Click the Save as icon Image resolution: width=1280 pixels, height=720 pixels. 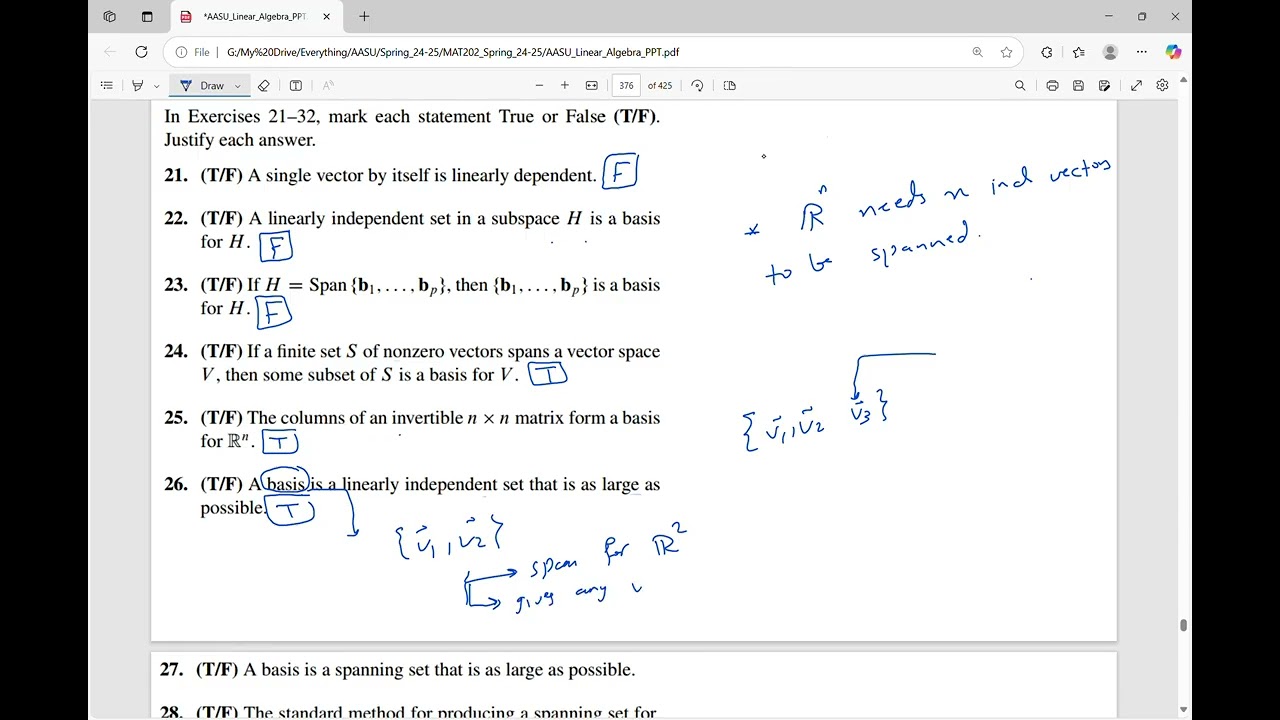1104,86
